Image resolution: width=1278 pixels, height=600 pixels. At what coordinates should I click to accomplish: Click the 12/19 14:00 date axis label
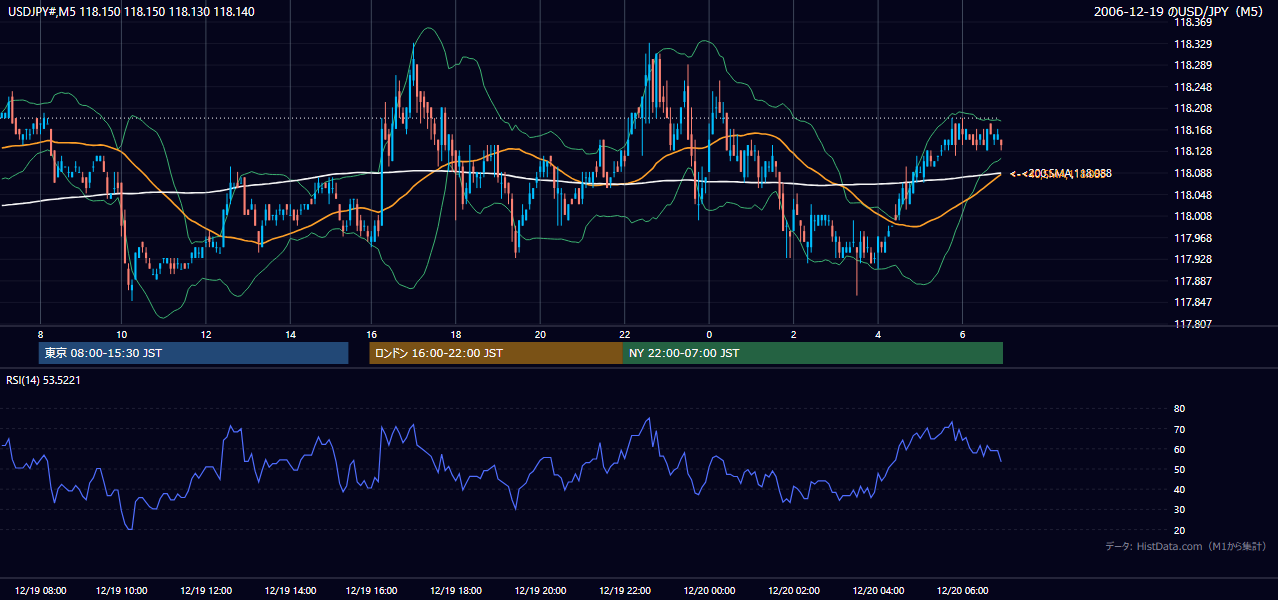pos(290,591)
